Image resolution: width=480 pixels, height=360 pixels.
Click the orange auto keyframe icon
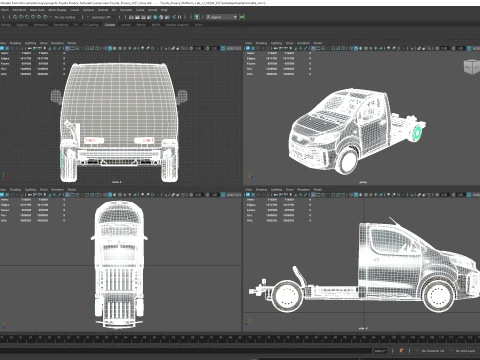[x=401, y=351]
